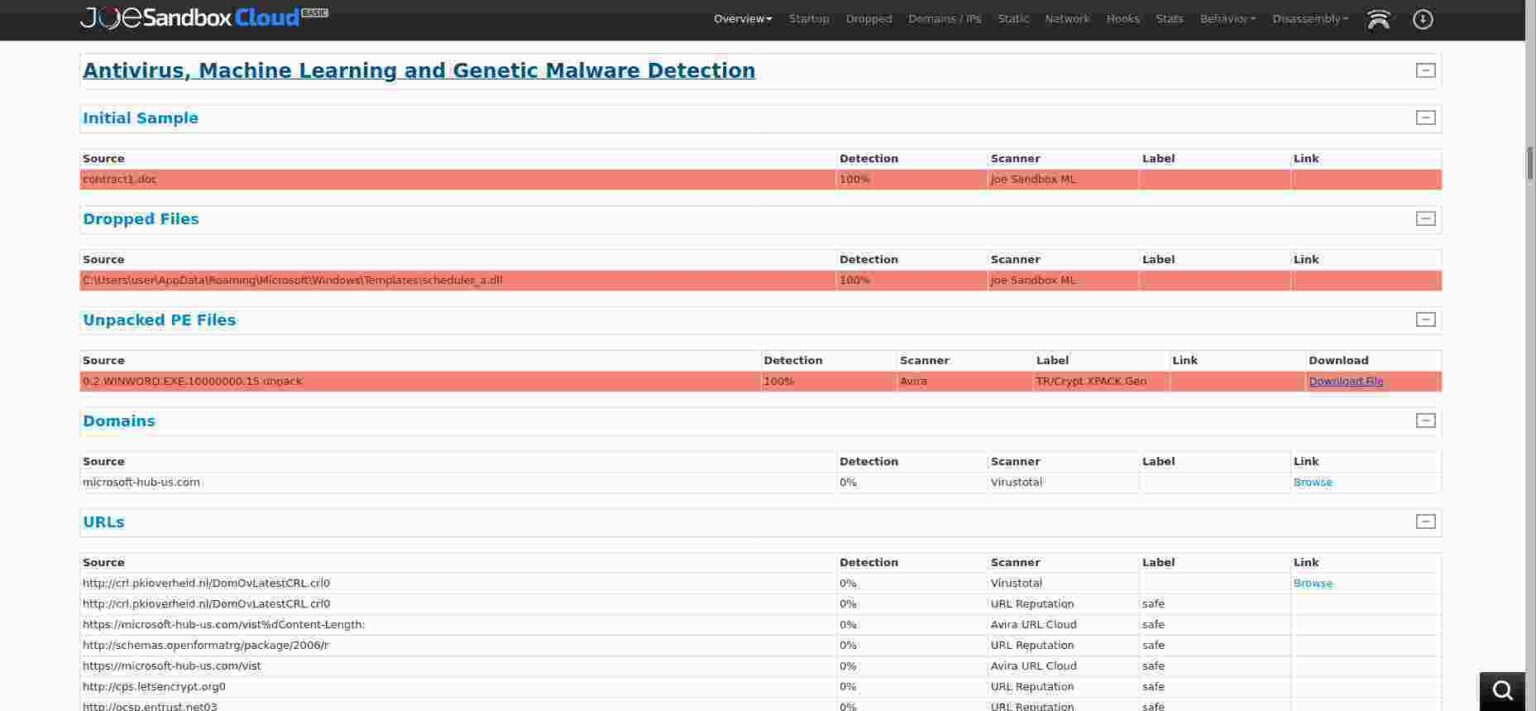The width and height of the screenshot is (1536, 711).
Task: Collapse the Antivirus Malware Detection main section
Action: click(1425, 70)
